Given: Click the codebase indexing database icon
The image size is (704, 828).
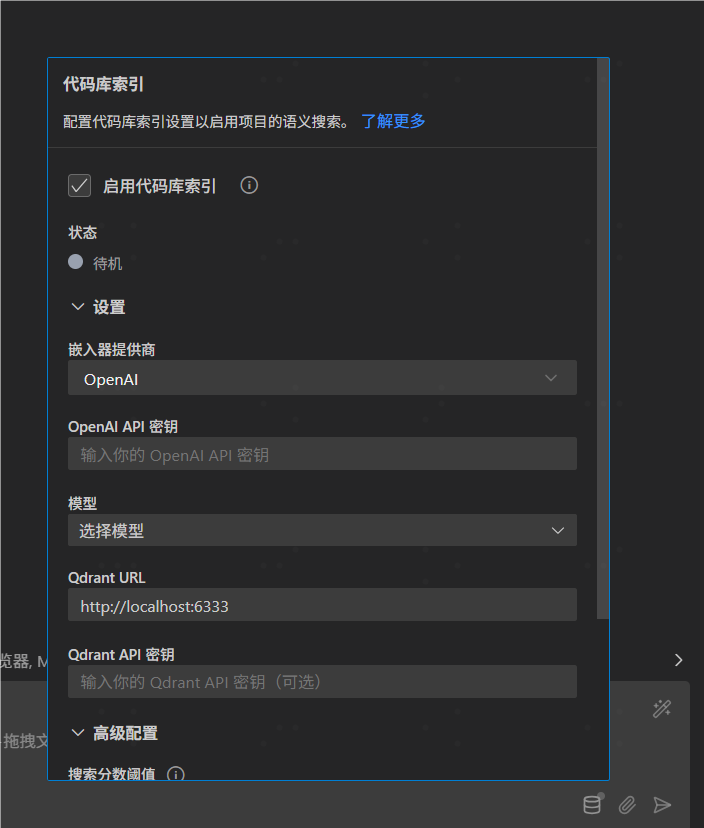Looking at the screenshot, I should click(593, 804).
